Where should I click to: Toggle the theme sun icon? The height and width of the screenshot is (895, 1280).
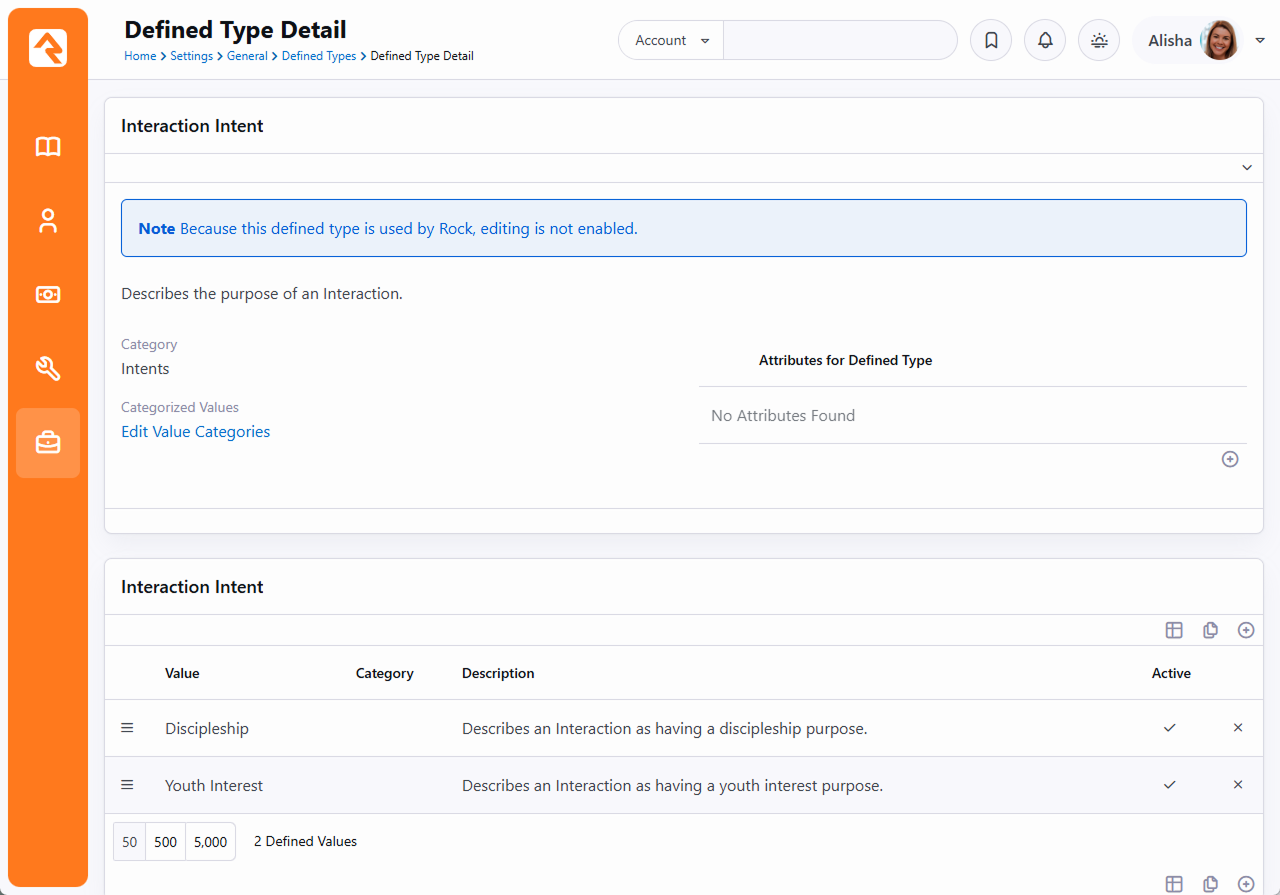pos(1099,41)
